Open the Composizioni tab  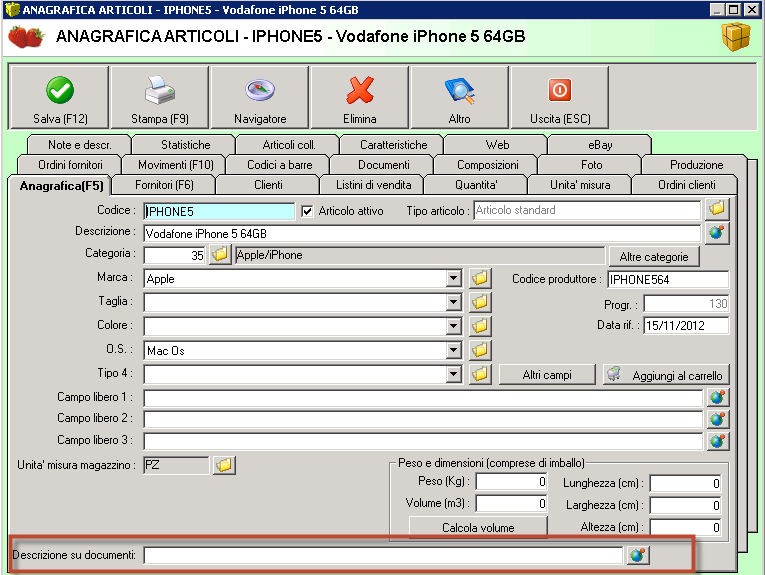(x=487, y=165)
